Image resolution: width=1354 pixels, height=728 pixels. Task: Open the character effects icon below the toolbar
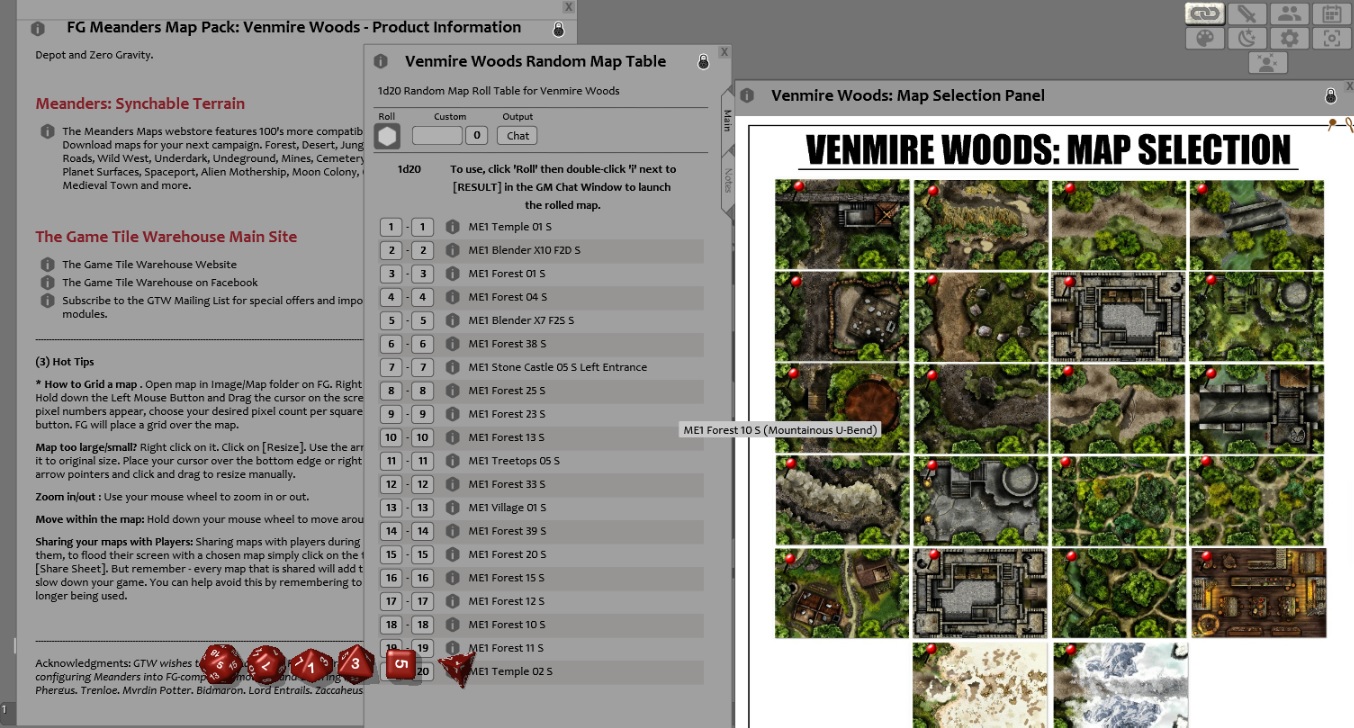tap(1267, 62)
